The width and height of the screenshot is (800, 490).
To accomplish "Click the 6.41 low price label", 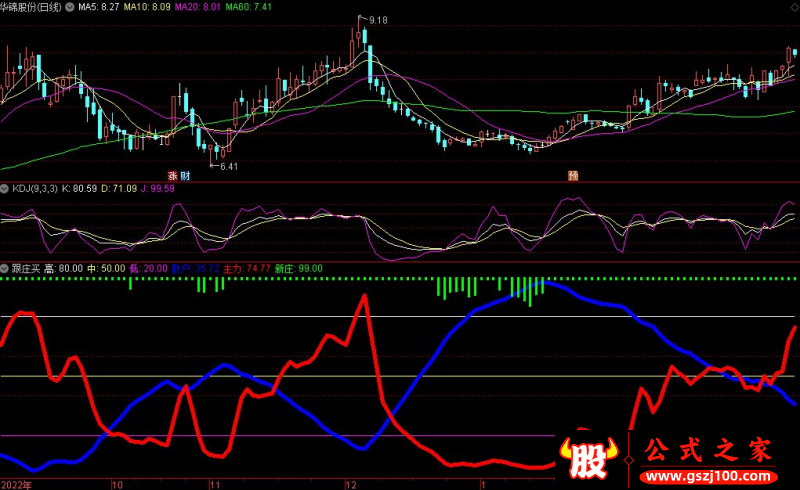I will click(229, 166).
